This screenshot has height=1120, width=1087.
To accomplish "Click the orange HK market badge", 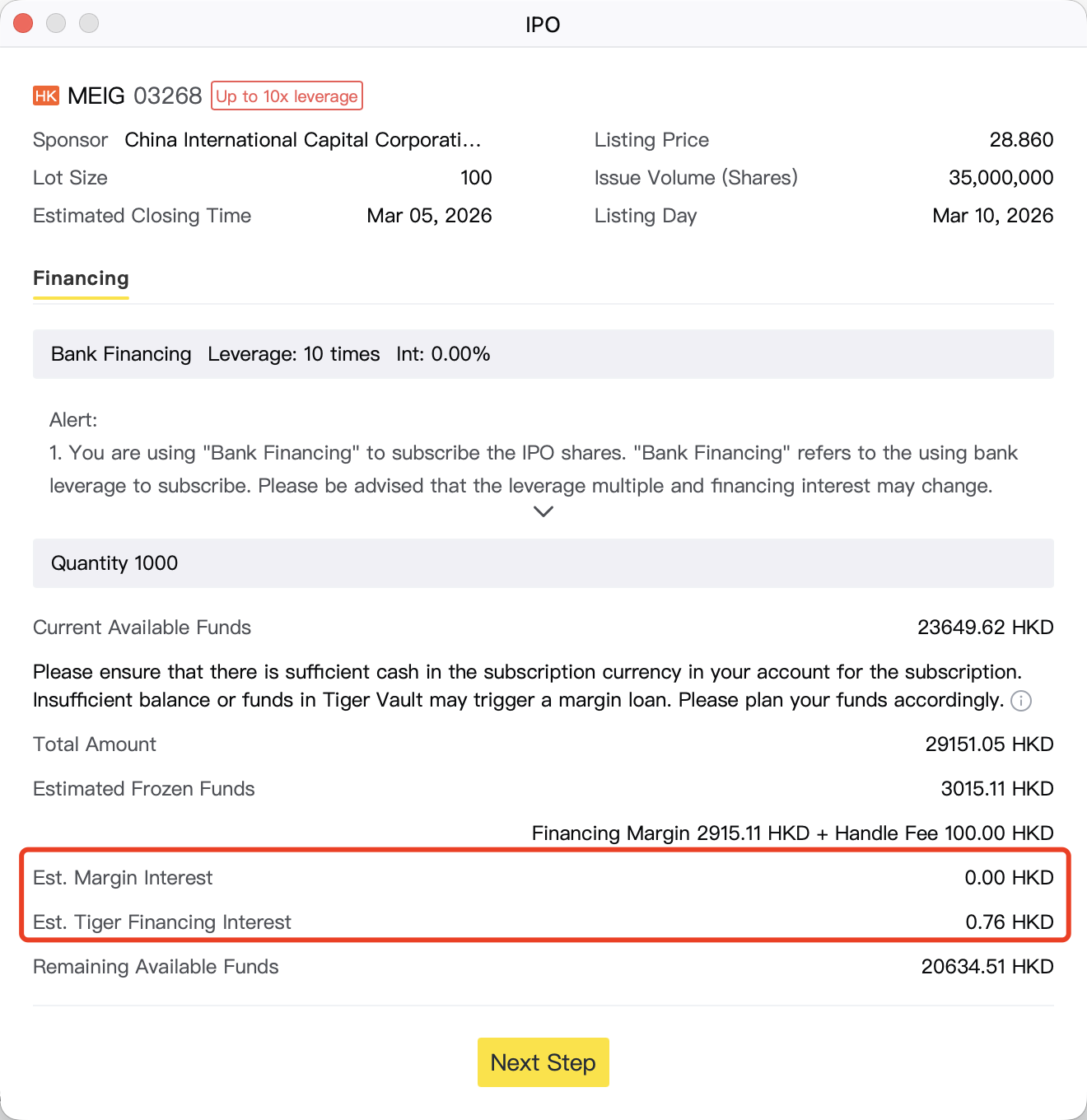I will point(46,96).
